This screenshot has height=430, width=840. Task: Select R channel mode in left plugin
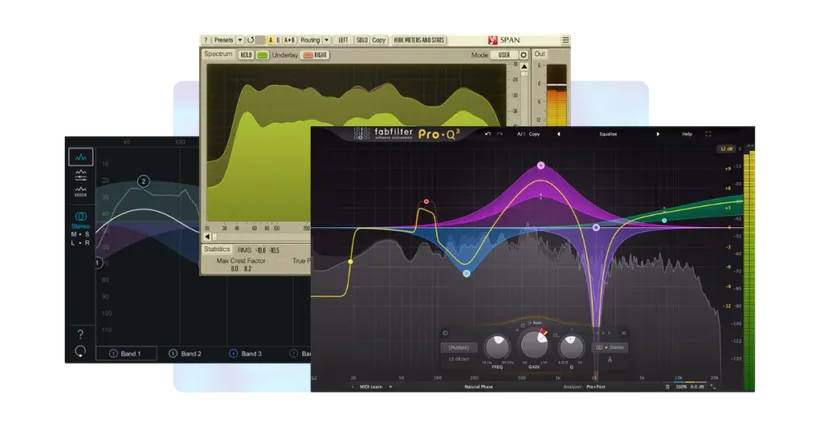pyautogui.click(x=87, y=243)
